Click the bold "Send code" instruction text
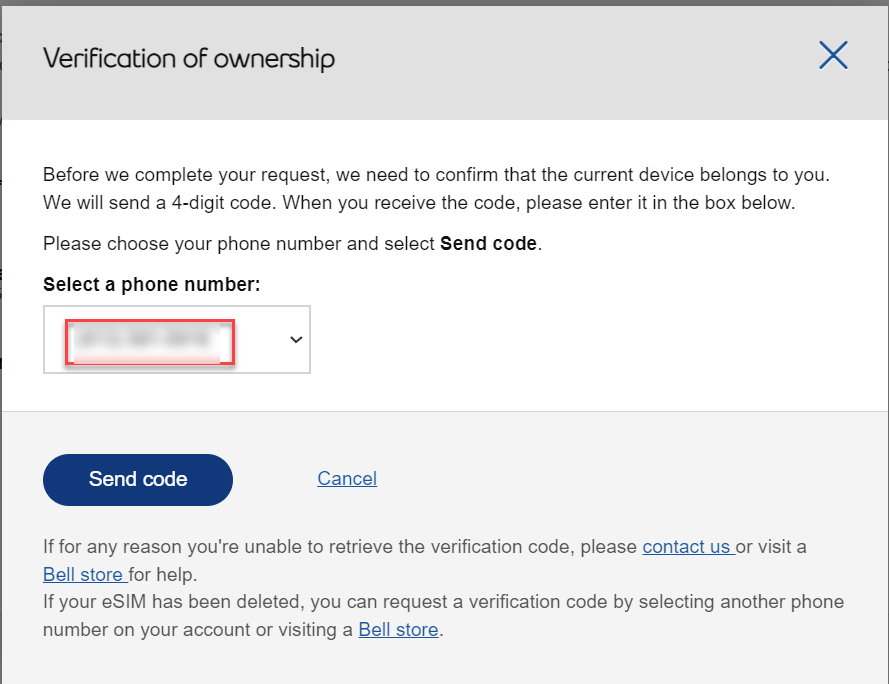The image size is (889, 684). pyautogui.click(x=488, y=244)
